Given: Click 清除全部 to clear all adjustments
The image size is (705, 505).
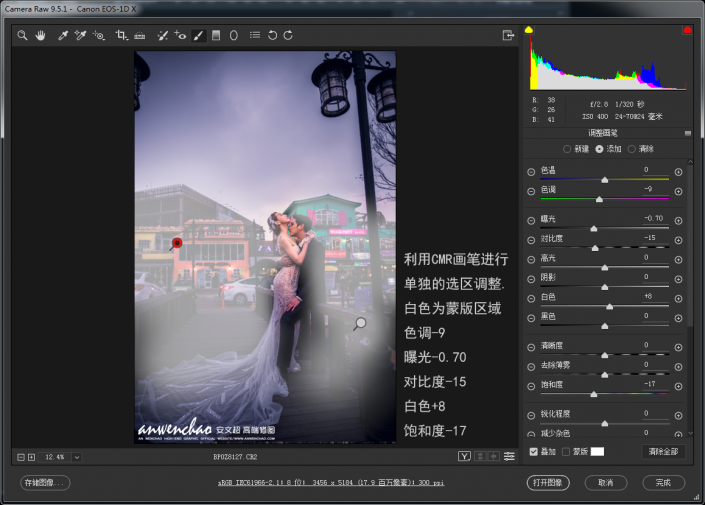Looking at the screenshot, I should click(664, 451).
